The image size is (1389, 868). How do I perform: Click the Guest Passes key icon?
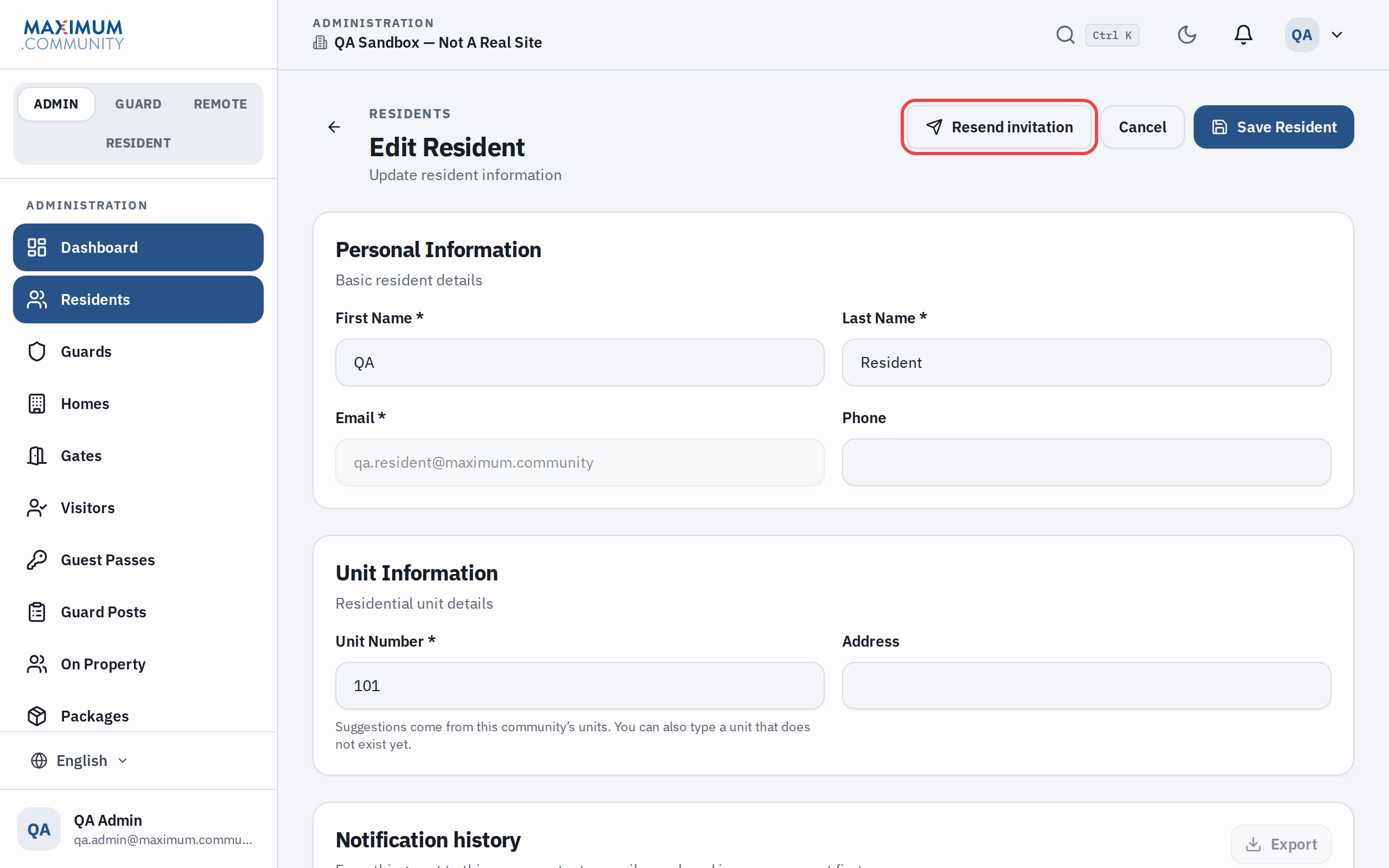37,560
